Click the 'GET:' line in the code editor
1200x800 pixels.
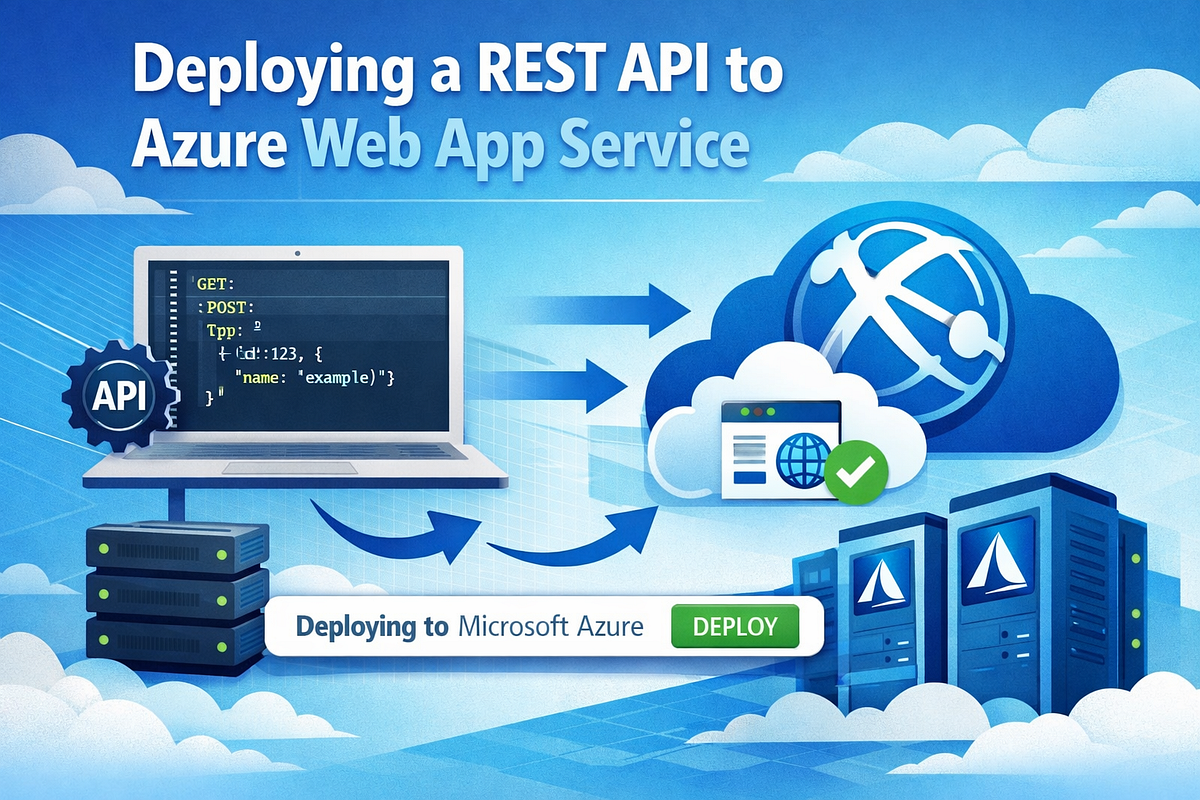[216, 282]
